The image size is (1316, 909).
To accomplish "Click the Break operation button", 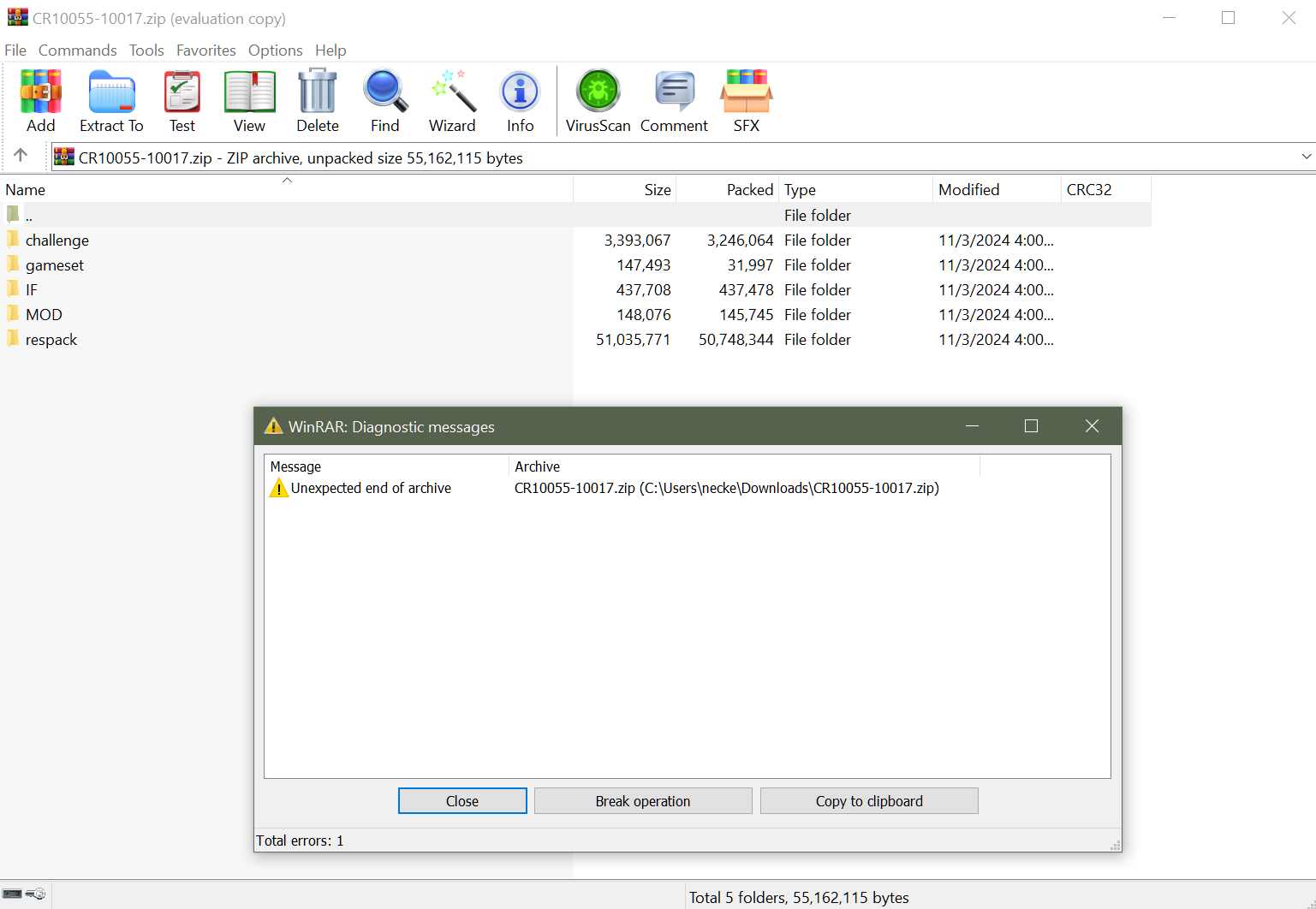I will click(643, 801).
